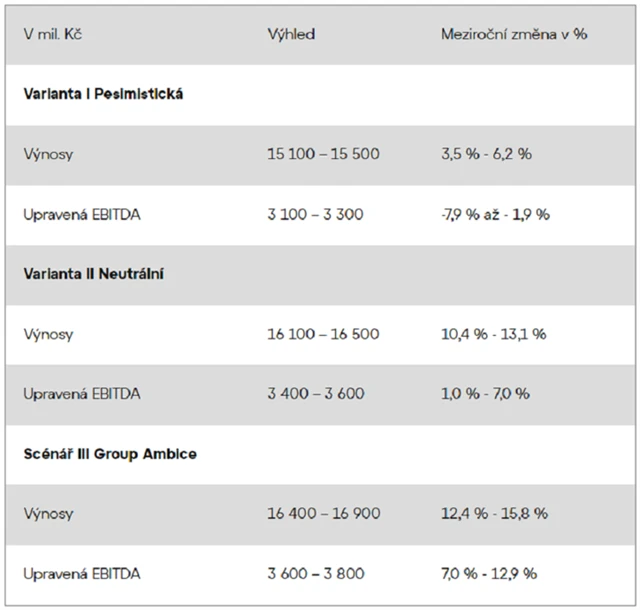
Task: Select the "Výhled" column header
Action: tap(291, 34)
